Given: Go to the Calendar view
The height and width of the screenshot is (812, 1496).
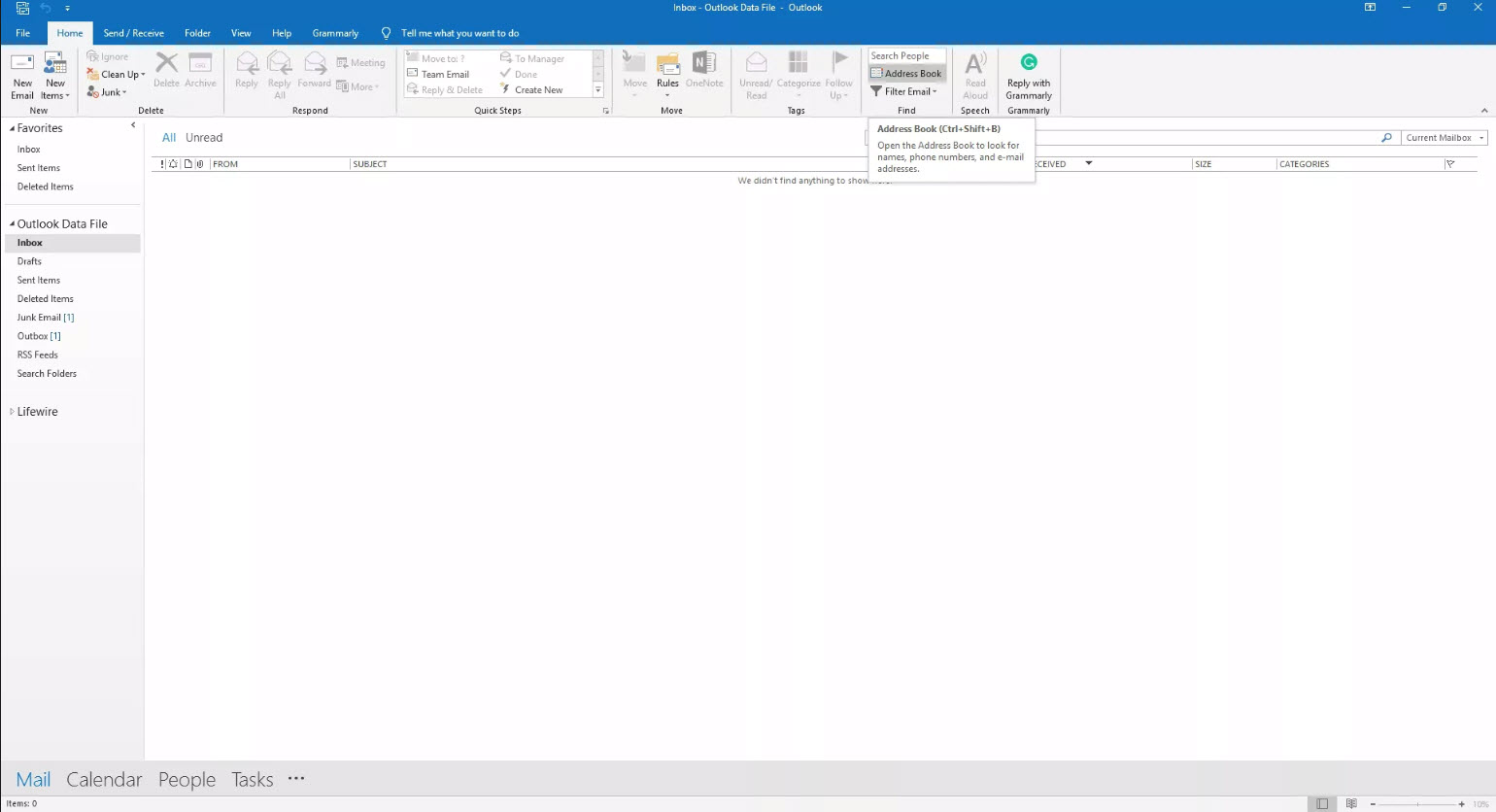Looking at the screenshot, I should click(x=104, y=780).
